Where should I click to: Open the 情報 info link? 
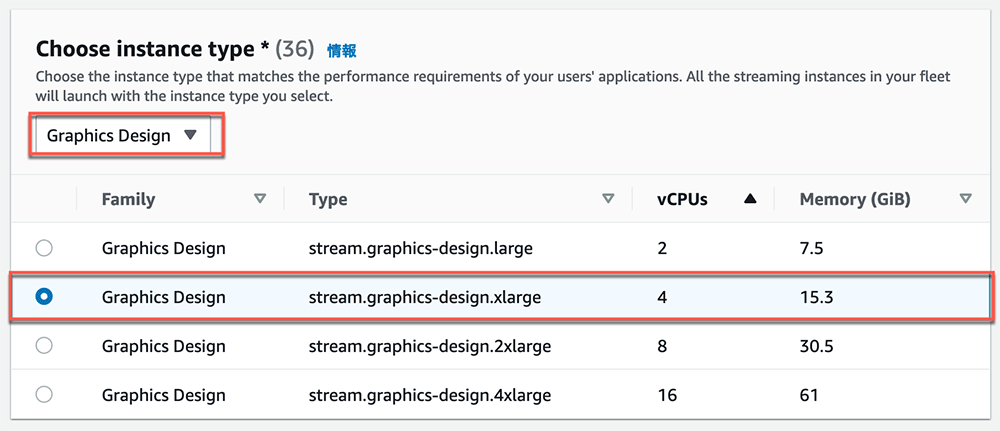342,50
